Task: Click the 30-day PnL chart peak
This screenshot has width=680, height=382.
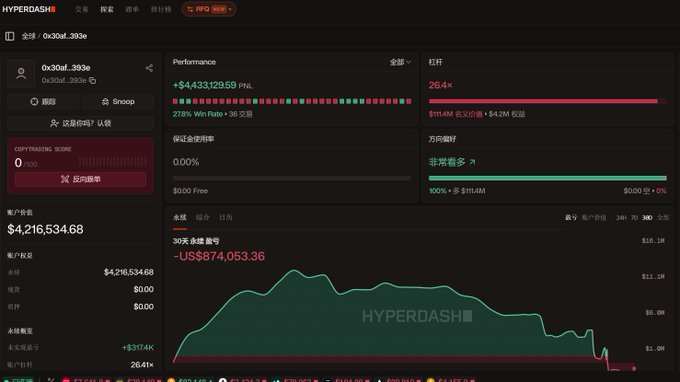Action: point(294,271)
